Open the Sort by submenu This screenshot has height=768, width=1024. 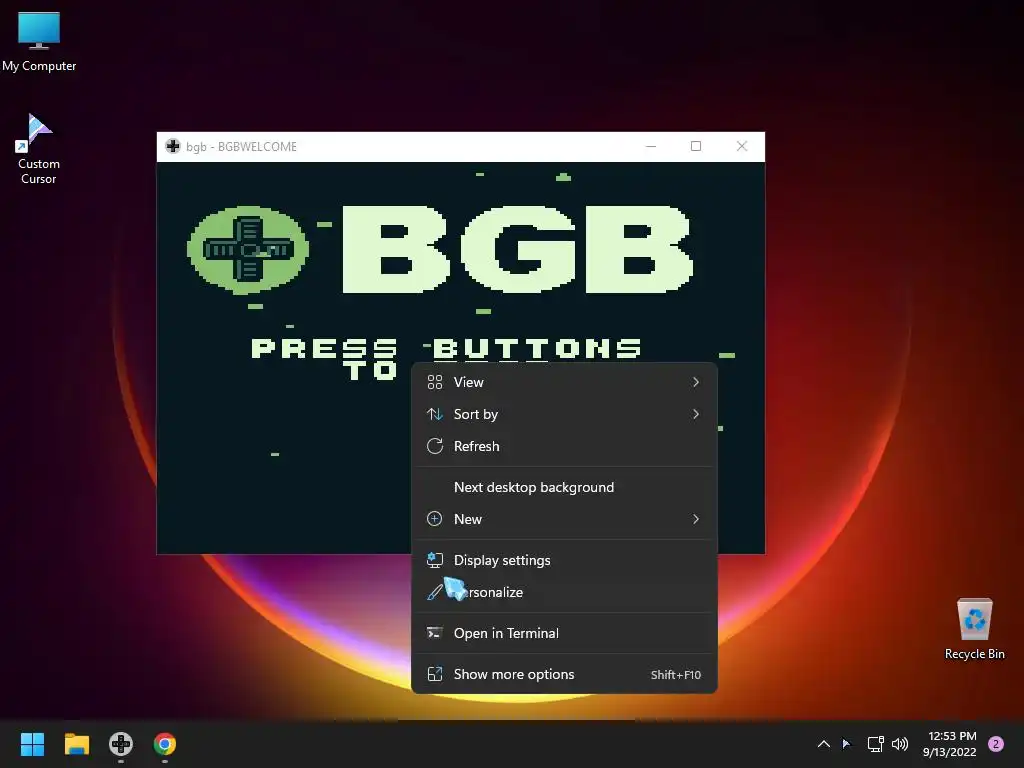564,414
